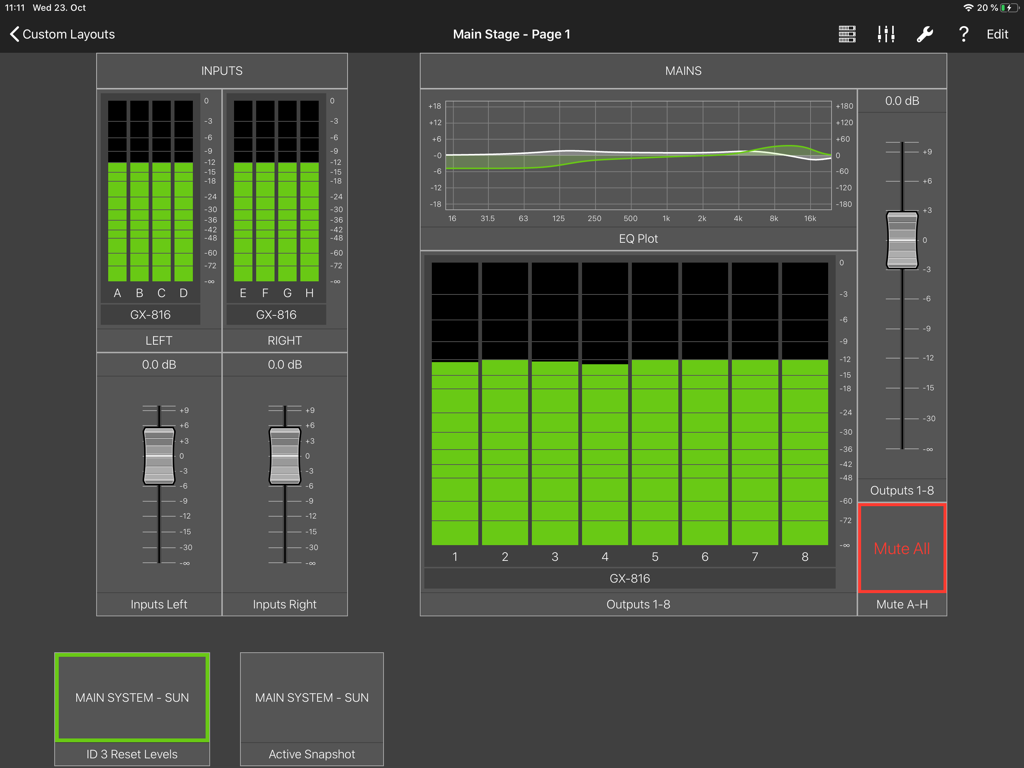Viewport: 1024px width, 768px height.
Task: Open help using the question mark icon
Action: (963, 33)
